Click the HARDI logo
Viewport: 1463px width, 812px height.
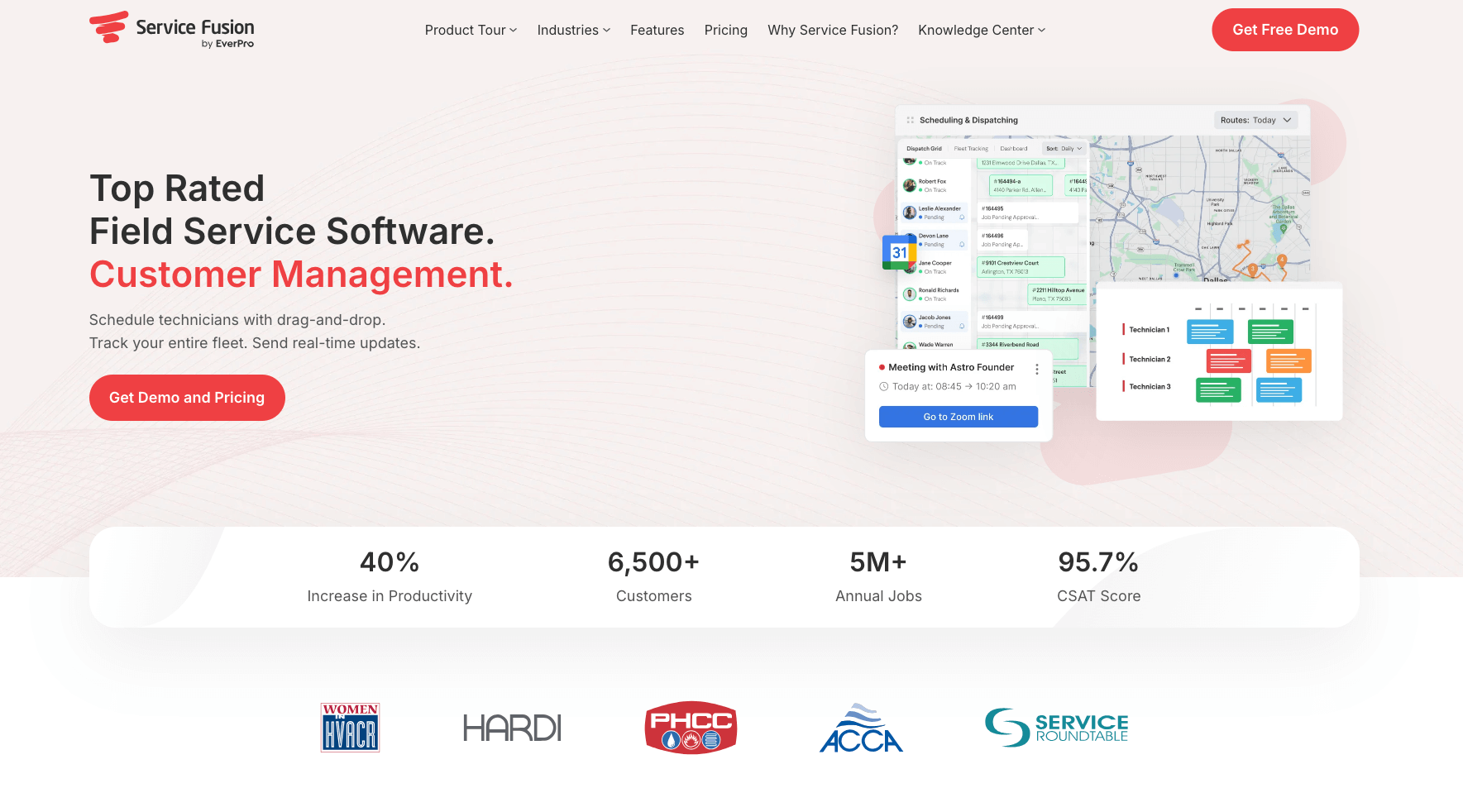512,728
